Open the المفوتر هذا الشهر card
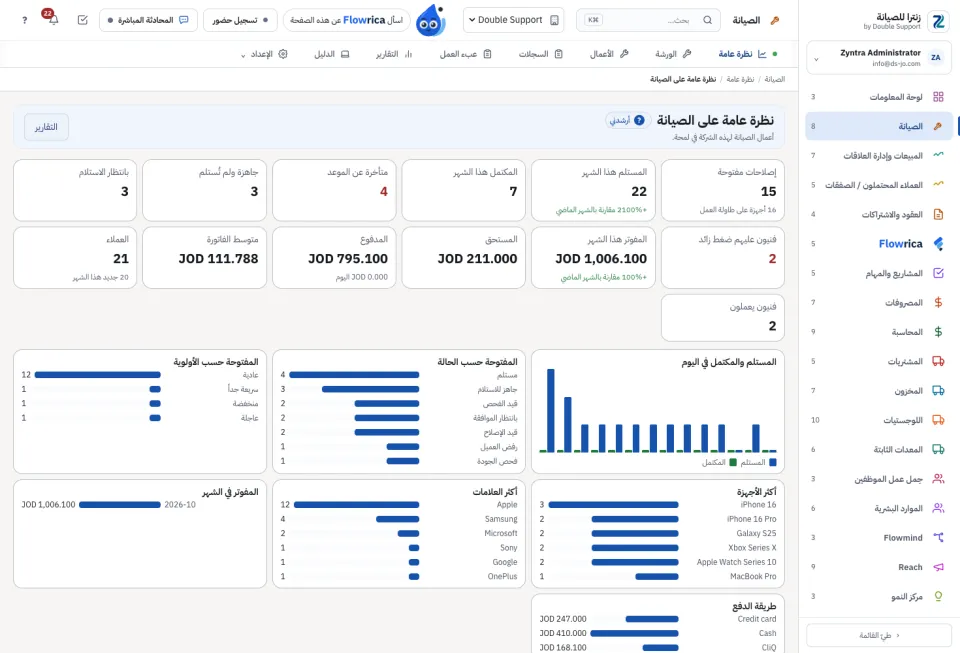This screenshot has height=653, width=960. (593, 258)
